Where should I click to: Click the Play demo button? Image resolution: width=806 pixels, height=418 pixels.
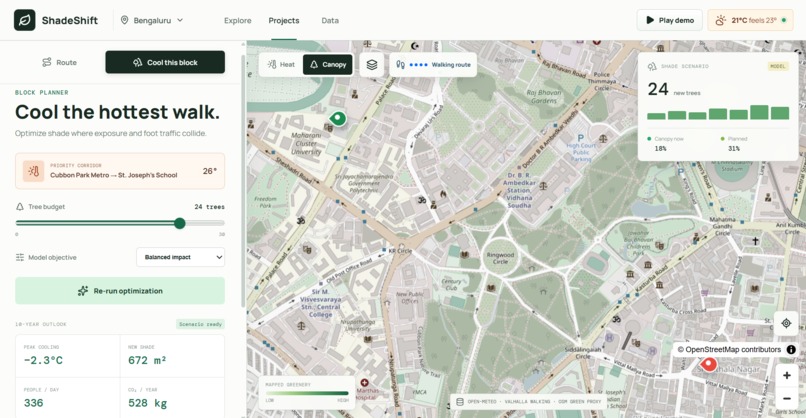(670, 21)
